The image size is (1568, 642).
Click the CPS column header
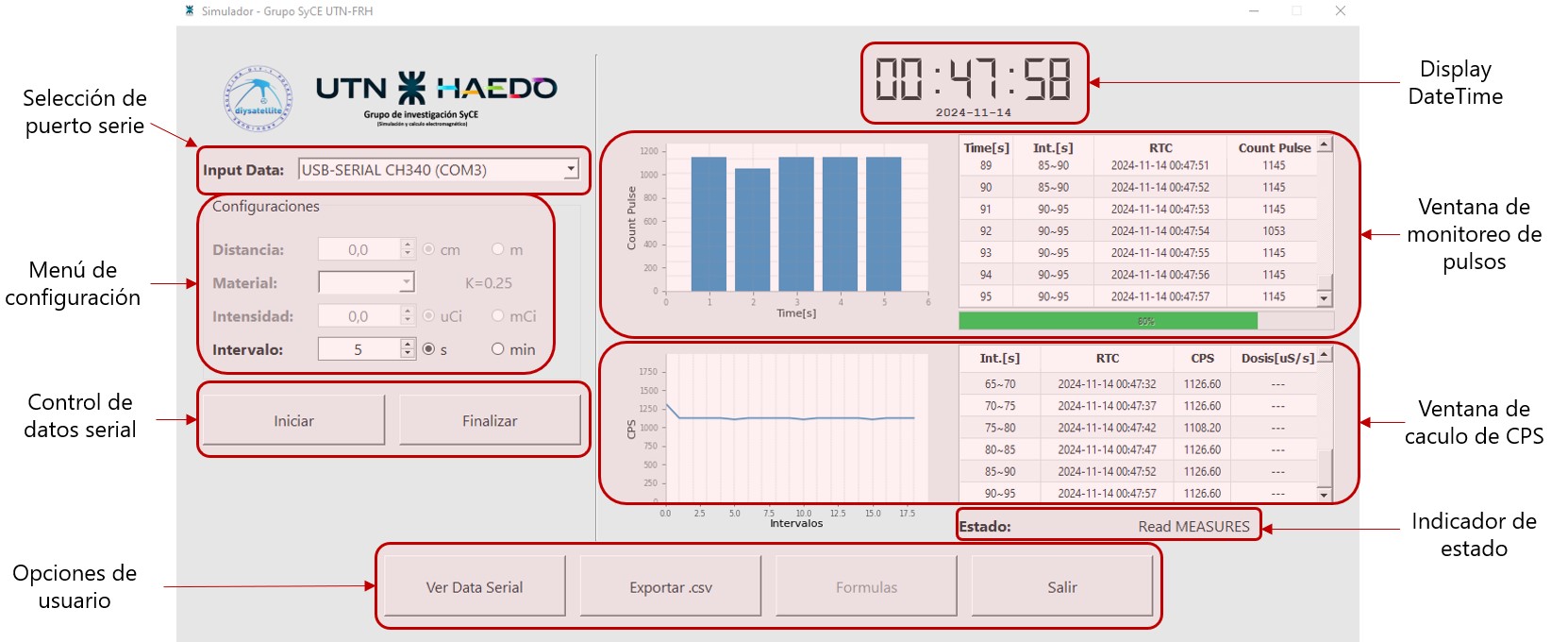click(1203, 358)
